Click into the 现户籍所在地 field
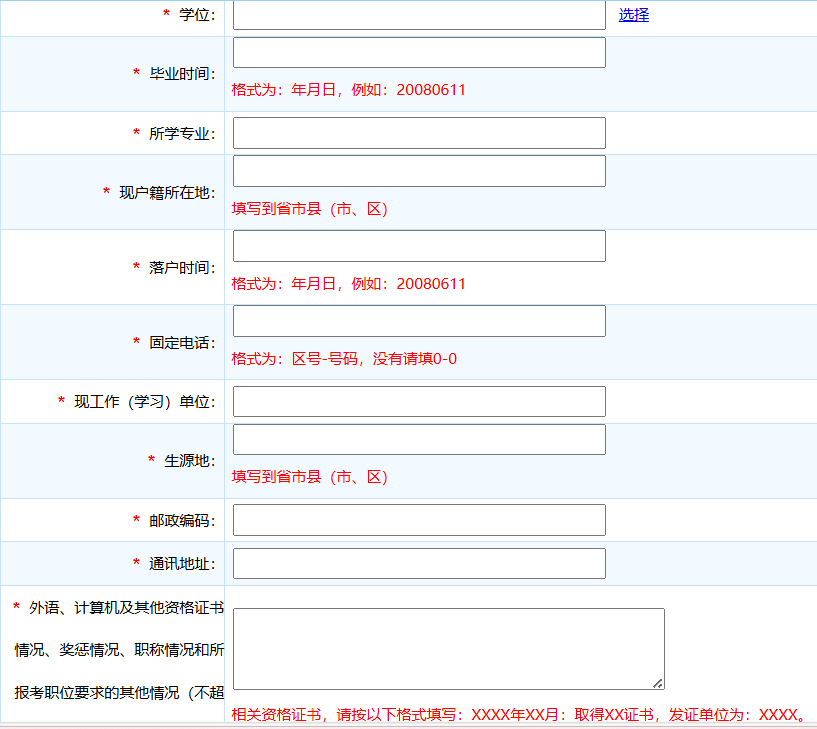 pos(419,171)
